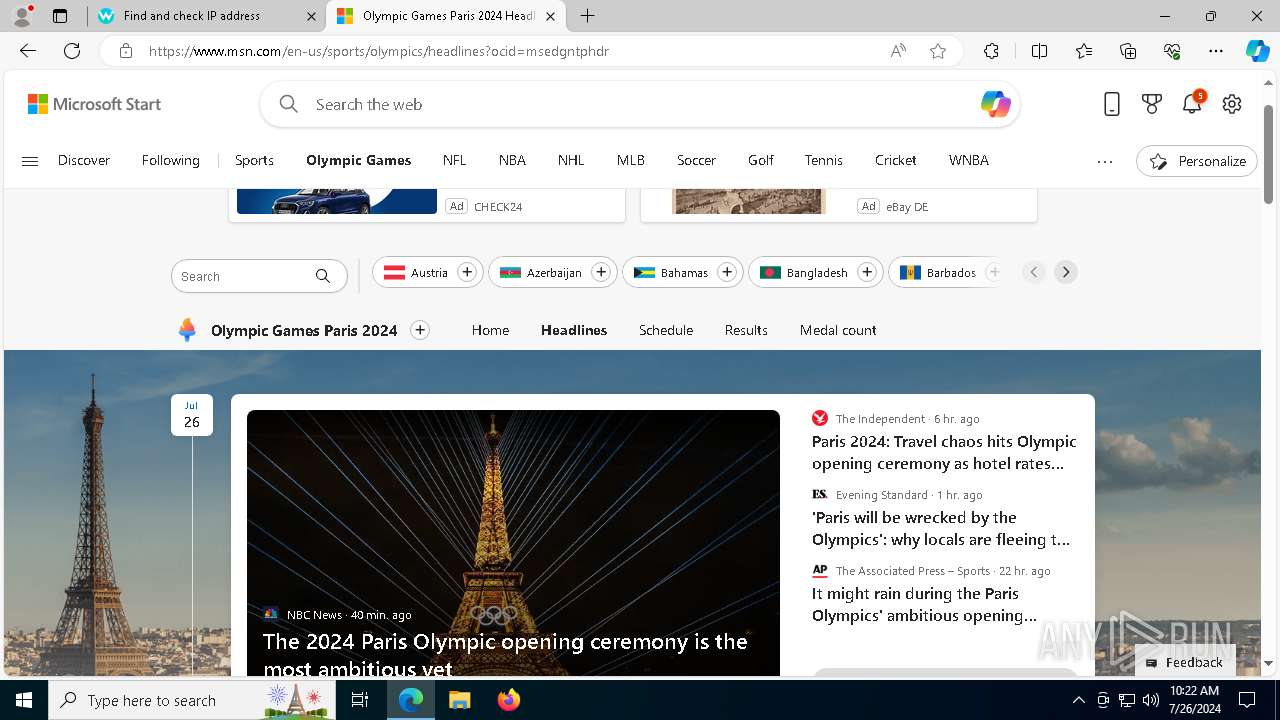Read Travel chaos hits Olympic opening article

(x=944, y=452)
